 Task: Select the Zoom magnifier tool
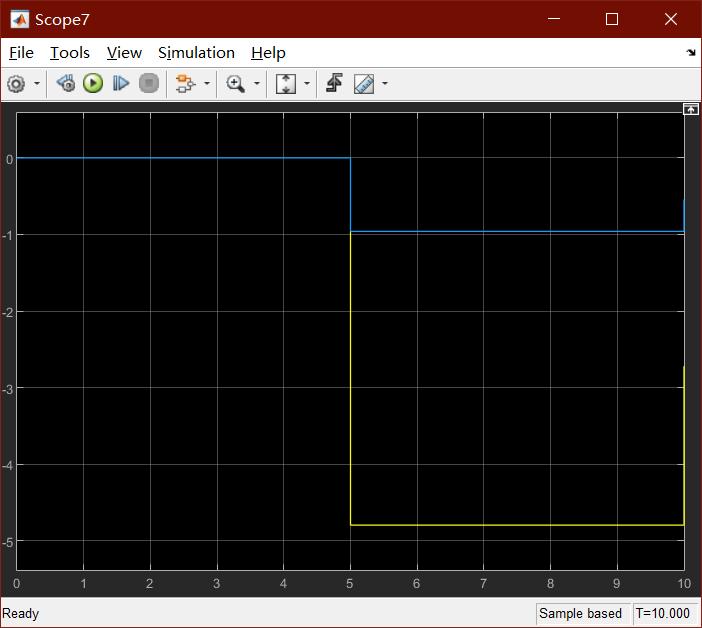click(x=236, y=84)
